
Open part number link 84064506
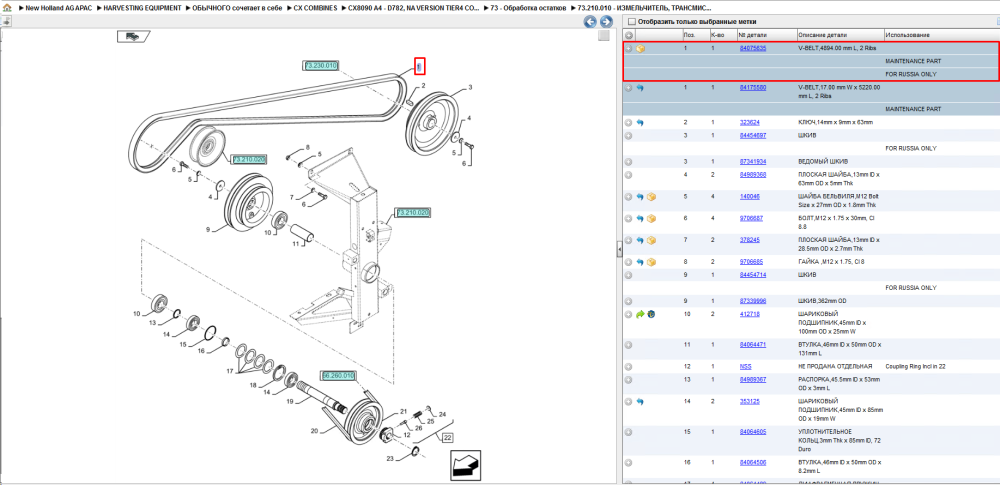pyautogui.click(x=753, y=463)
